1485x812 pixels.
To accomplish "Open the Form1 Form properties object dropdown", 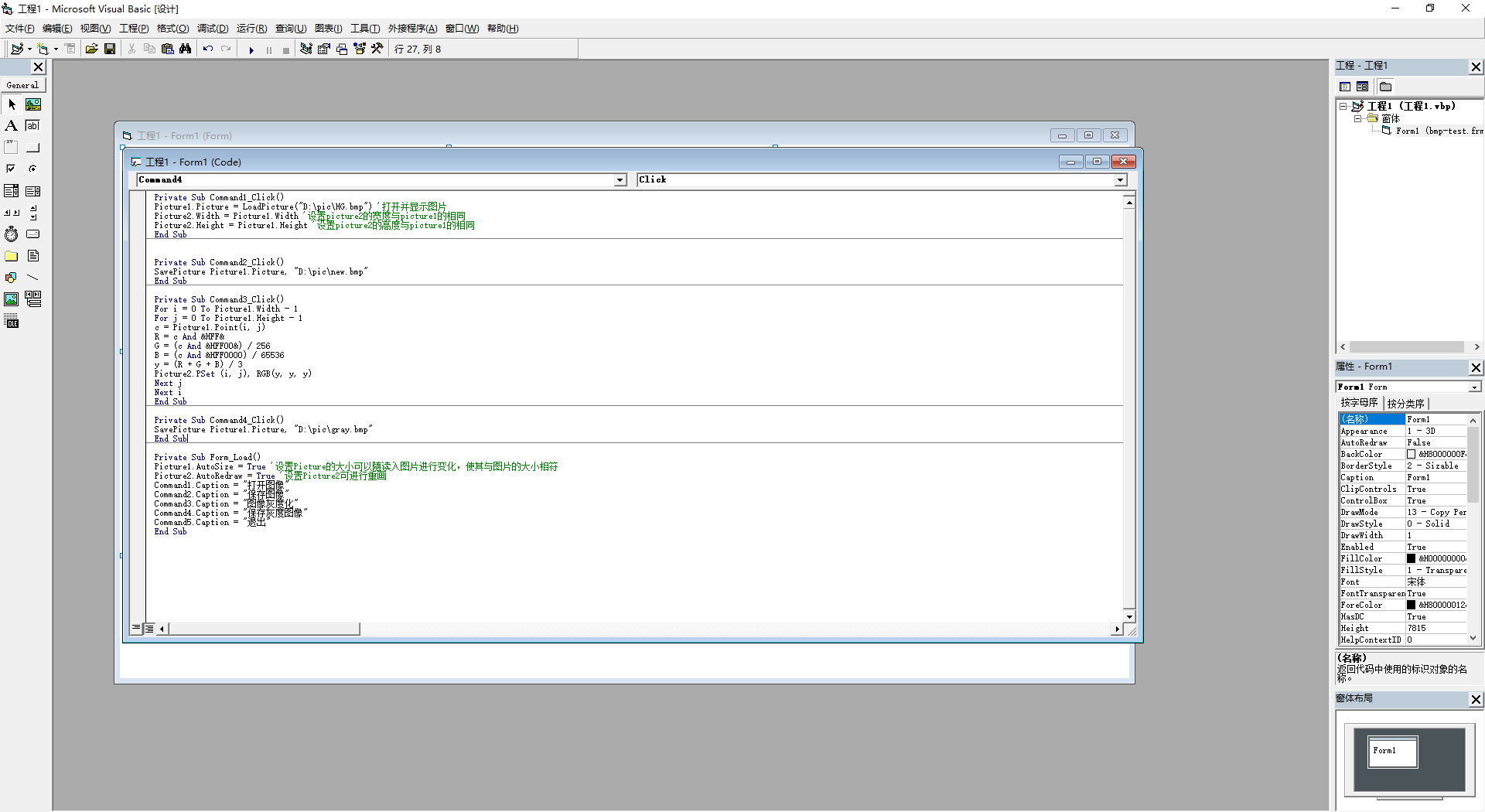I will [x=1474, y=387].
